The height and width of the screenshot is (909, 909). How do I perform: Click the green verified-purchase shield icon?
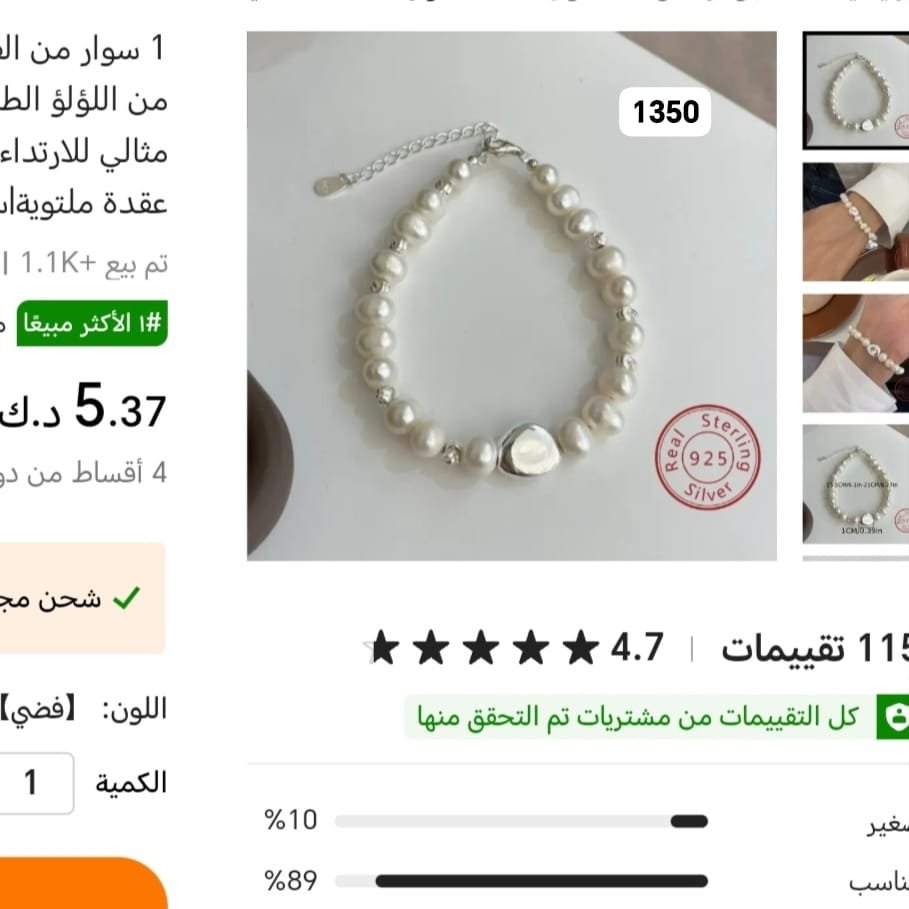(x=893, y=717)
